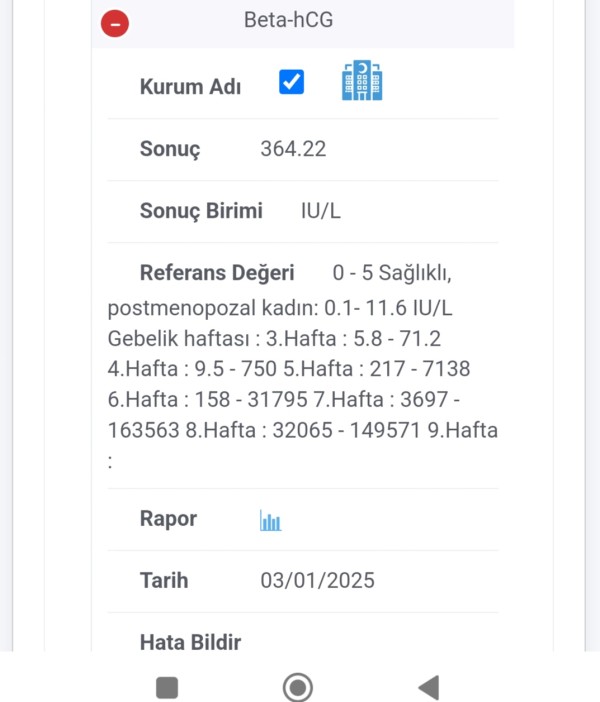Go to home screen via circle button
The height and width of the screenshot is (702, 600).
point(298,687)
